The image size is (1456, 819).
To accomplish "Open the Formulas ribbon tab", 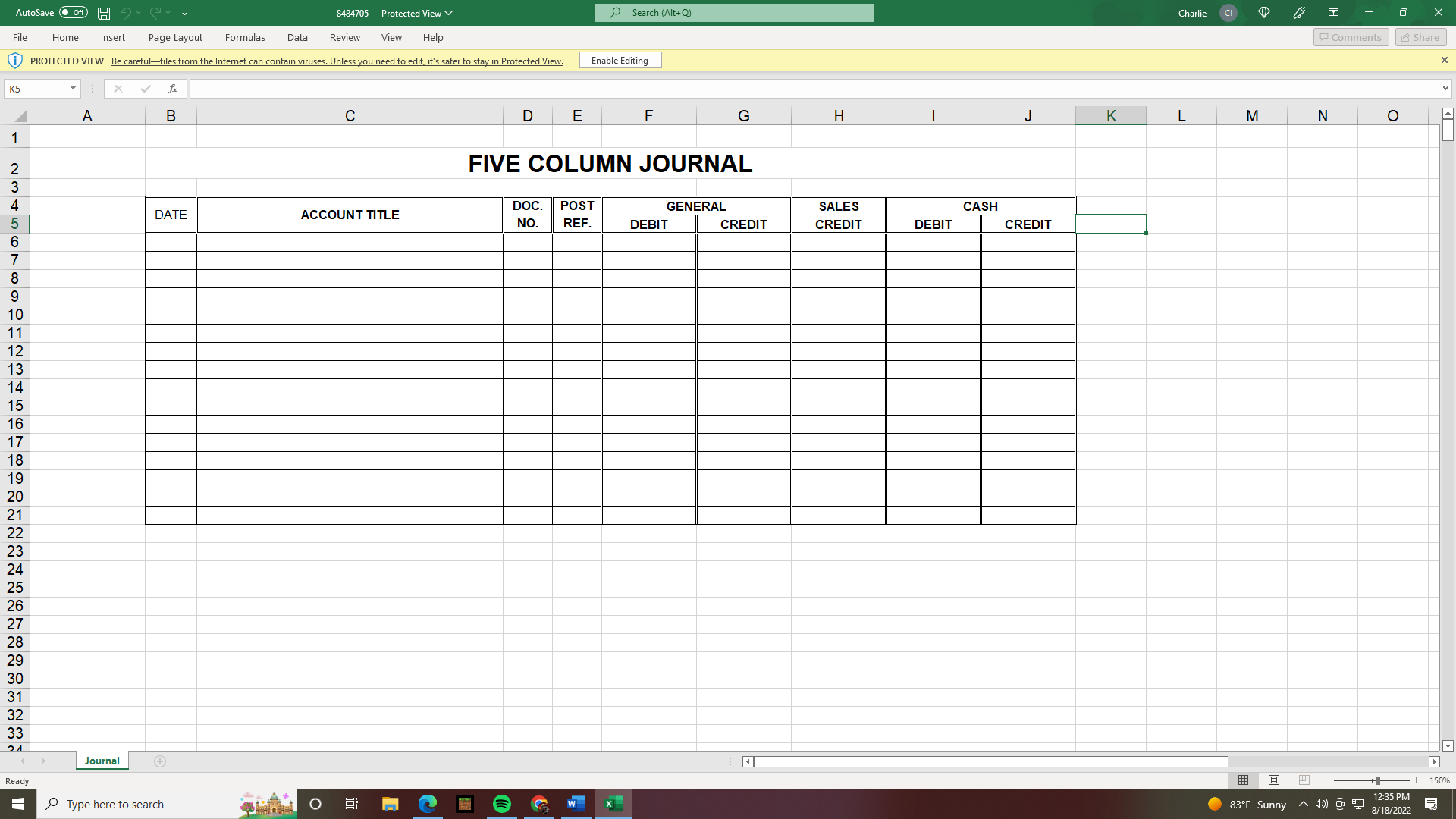I will click(245, 37).
